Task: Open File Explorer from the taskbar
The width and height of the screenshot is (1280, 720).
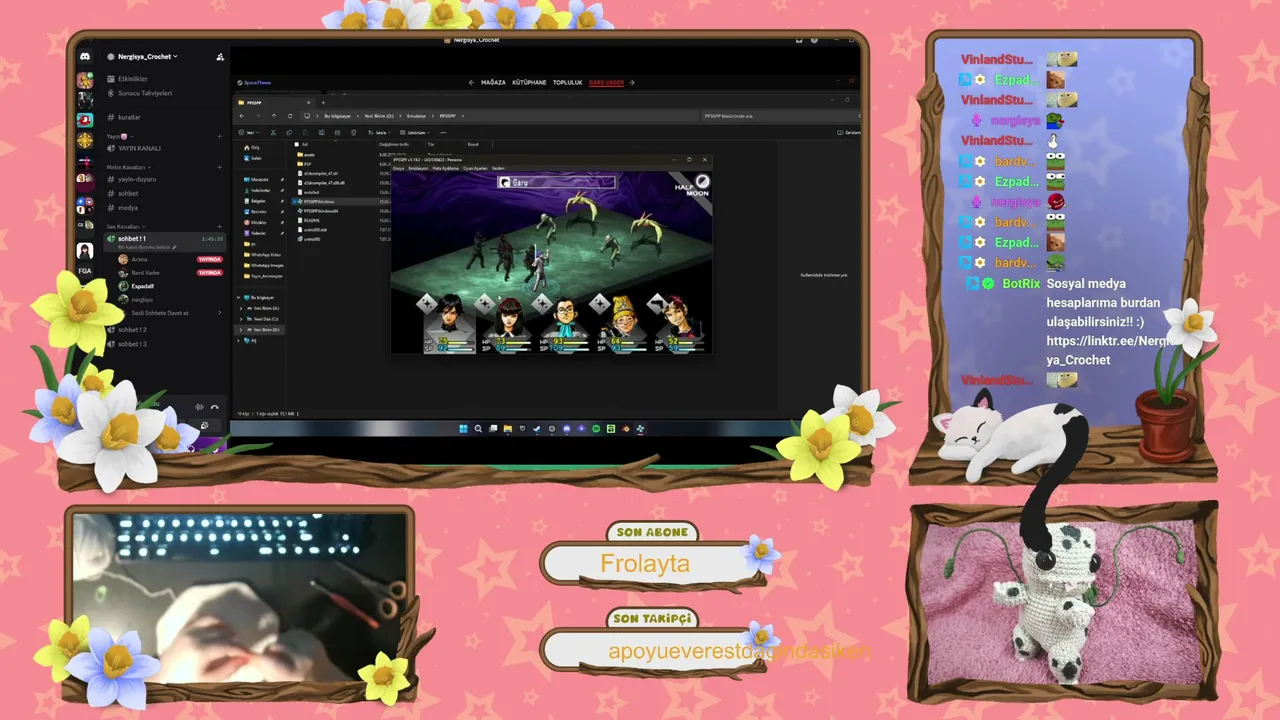Action: [508, 429]
